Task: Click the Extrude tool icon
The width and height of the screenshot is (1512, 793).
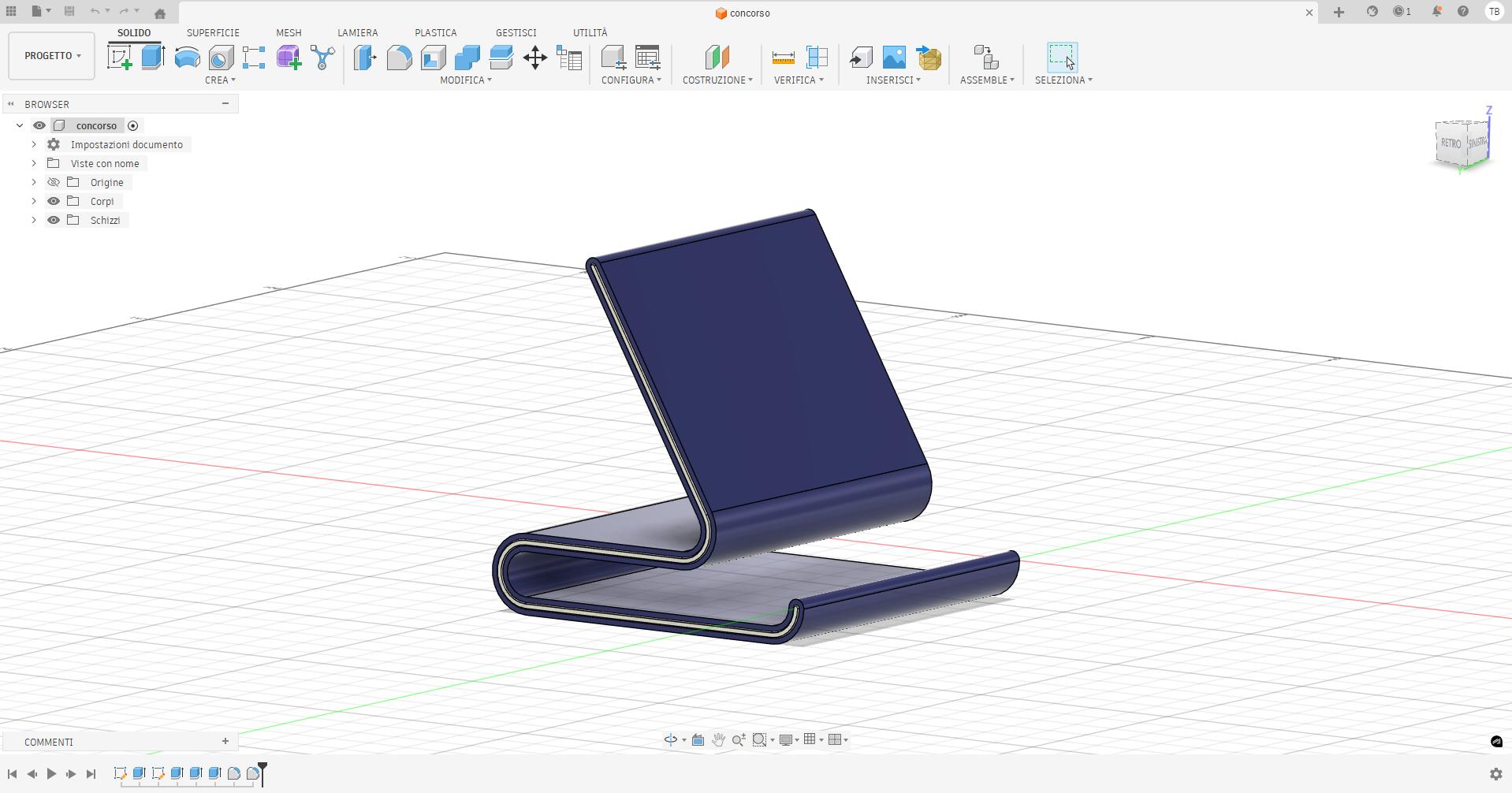Action: (x=153, y=58)
